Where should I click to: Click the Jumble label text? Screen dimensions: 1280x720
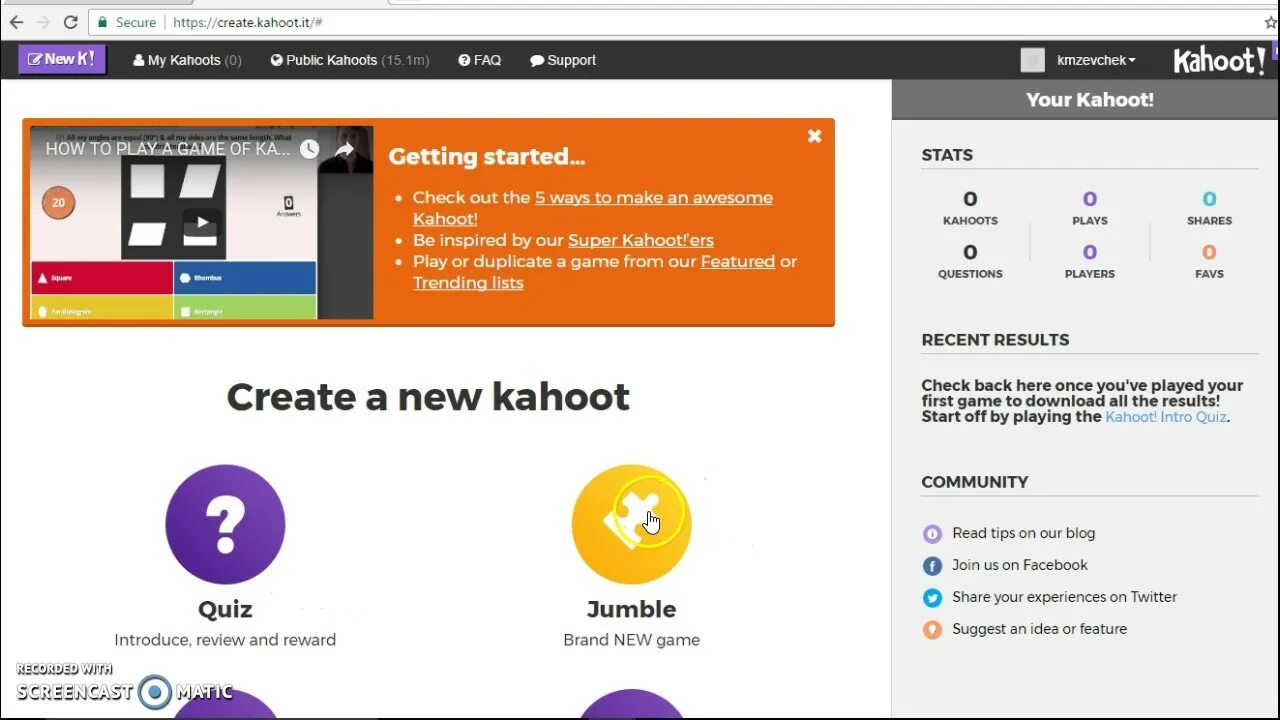tap(631, 609)
